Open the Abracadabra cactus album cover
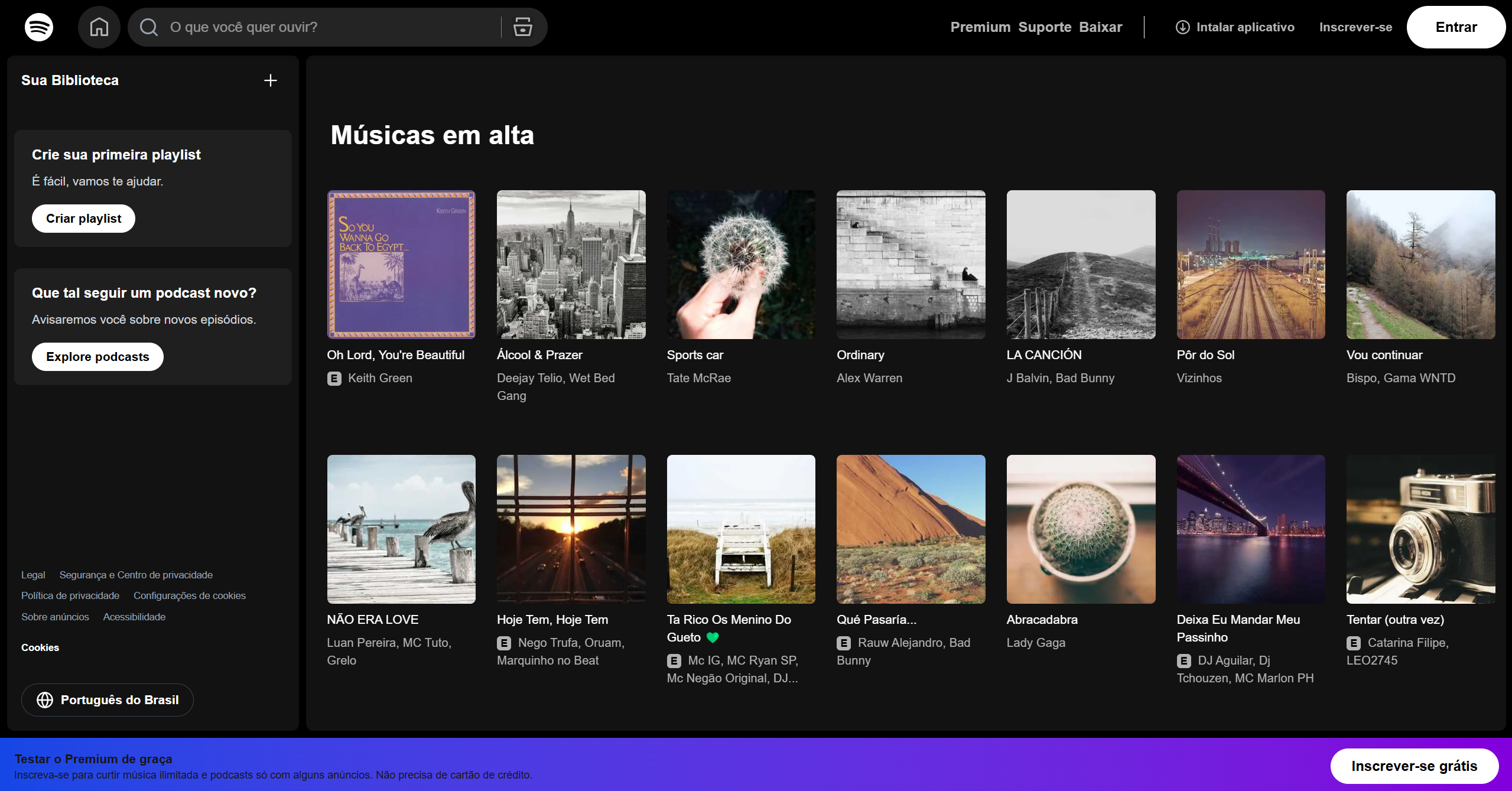The image size is (1512, 791). pyautogui.click(x=1081, y=529)
